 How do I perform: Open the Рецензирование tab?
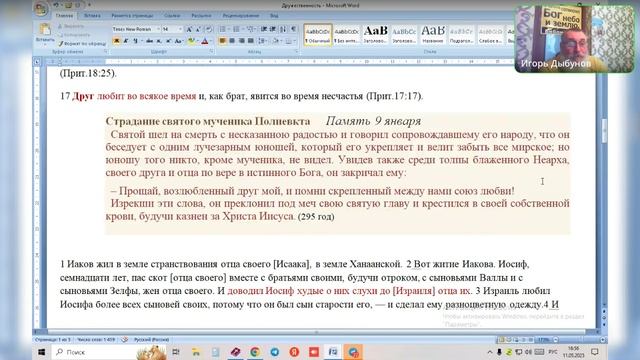241,16
